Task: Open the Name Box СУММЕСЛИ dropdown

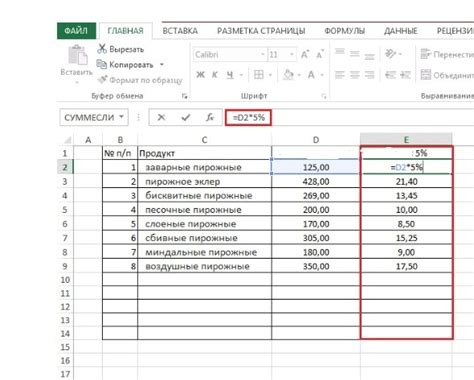Action: tap(122, 117)
